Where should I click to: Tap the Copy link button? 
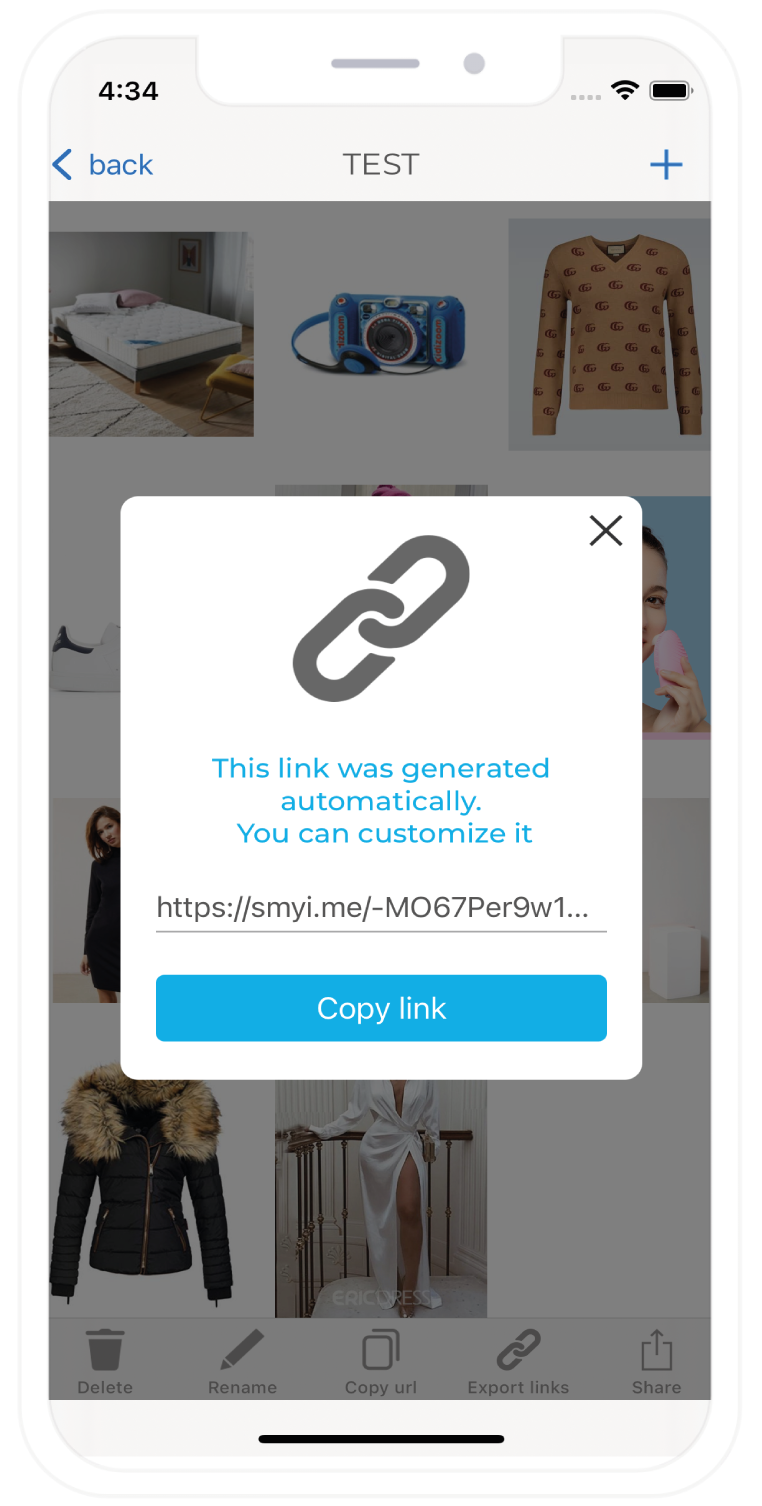tap(381, 1008)
